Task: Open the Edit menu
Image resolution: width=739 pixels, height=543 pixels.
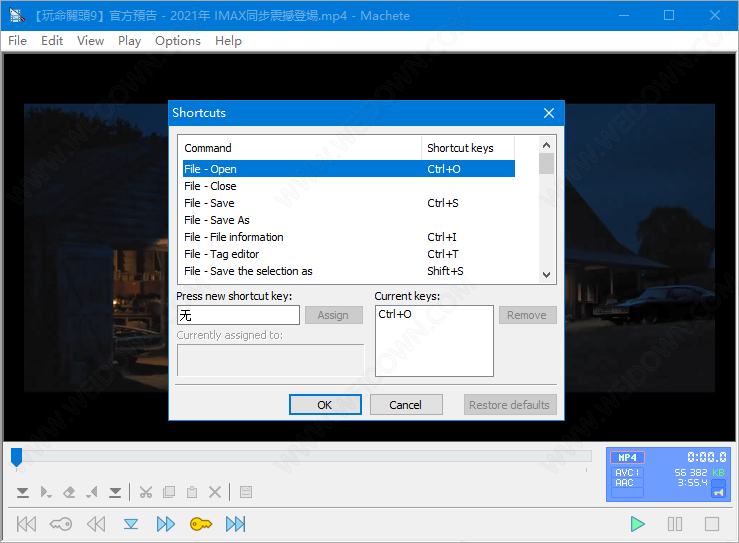Action: coord(52,41)
